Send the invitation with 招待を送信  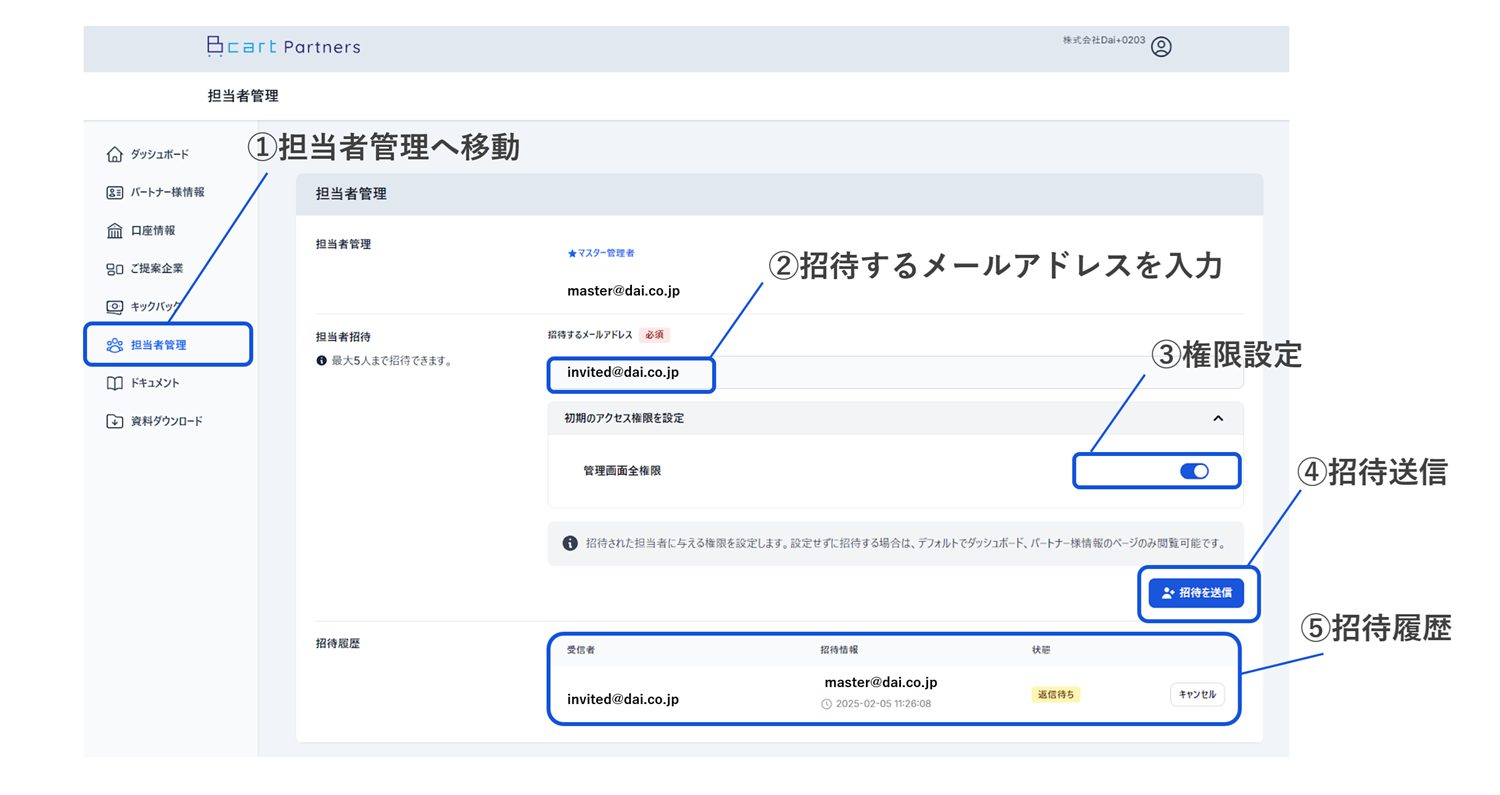[x=1196, y=593]
